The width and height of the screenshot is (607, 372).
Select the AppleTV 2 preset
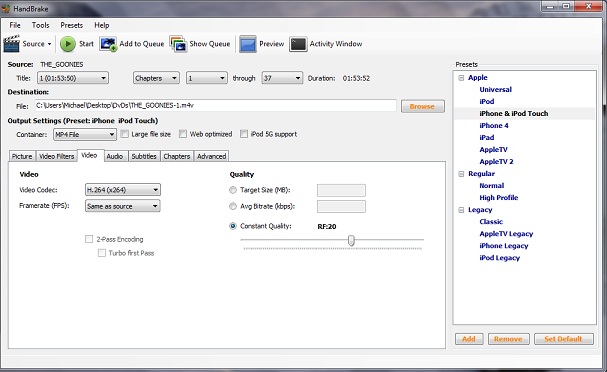pos(496,161)
